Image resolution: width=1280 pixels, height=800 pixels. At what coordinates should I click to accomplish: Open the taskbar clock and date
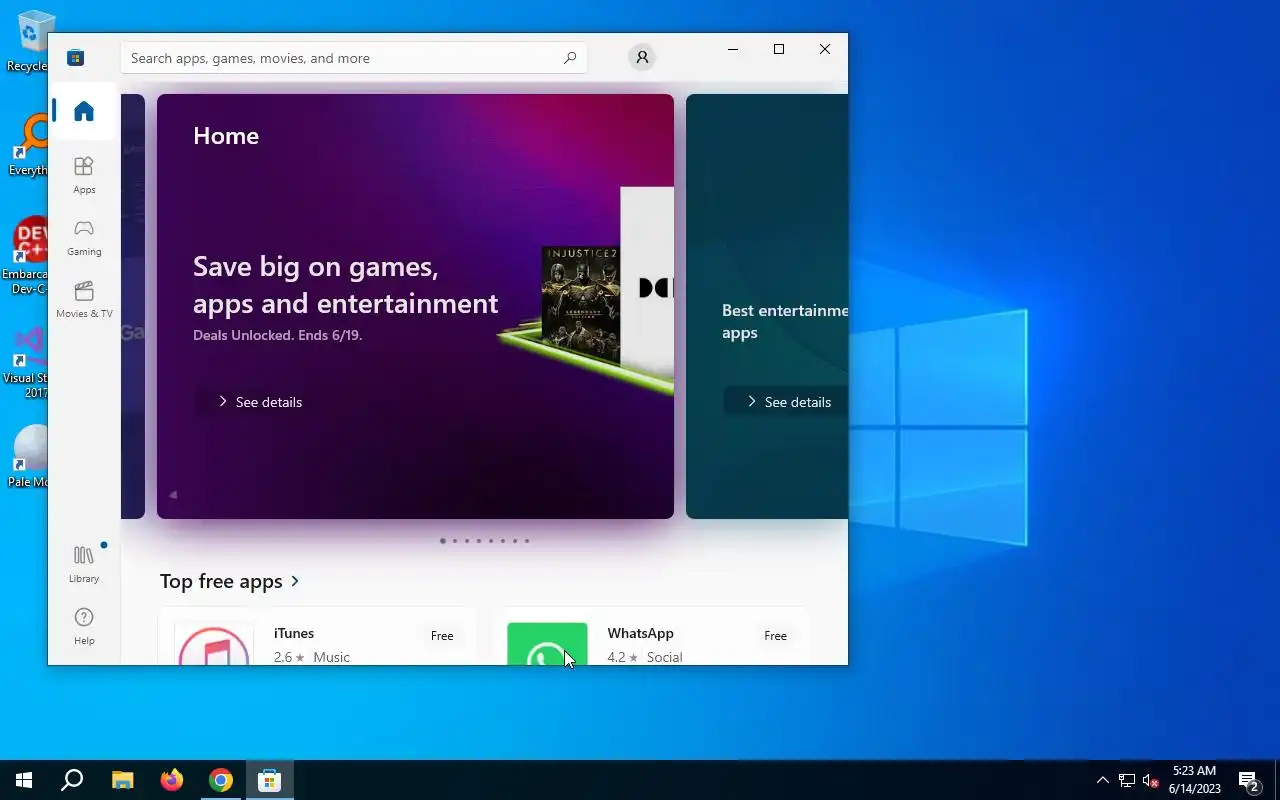pos(1194,780)
